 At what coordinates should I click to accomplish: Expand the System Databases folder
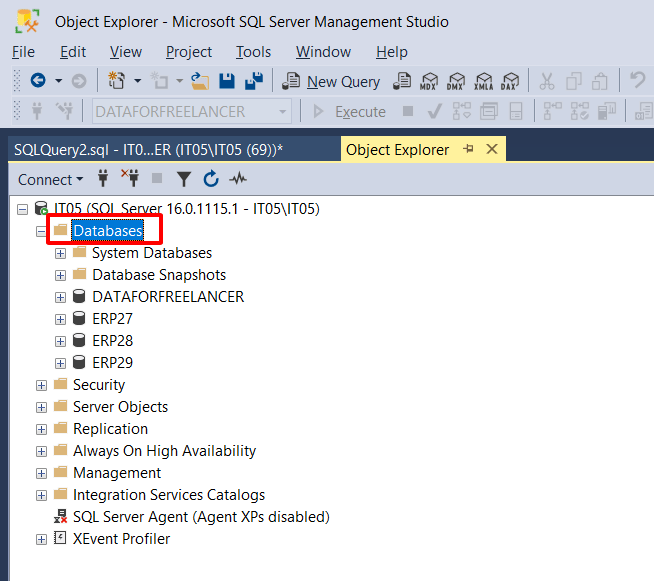[60, 253]
